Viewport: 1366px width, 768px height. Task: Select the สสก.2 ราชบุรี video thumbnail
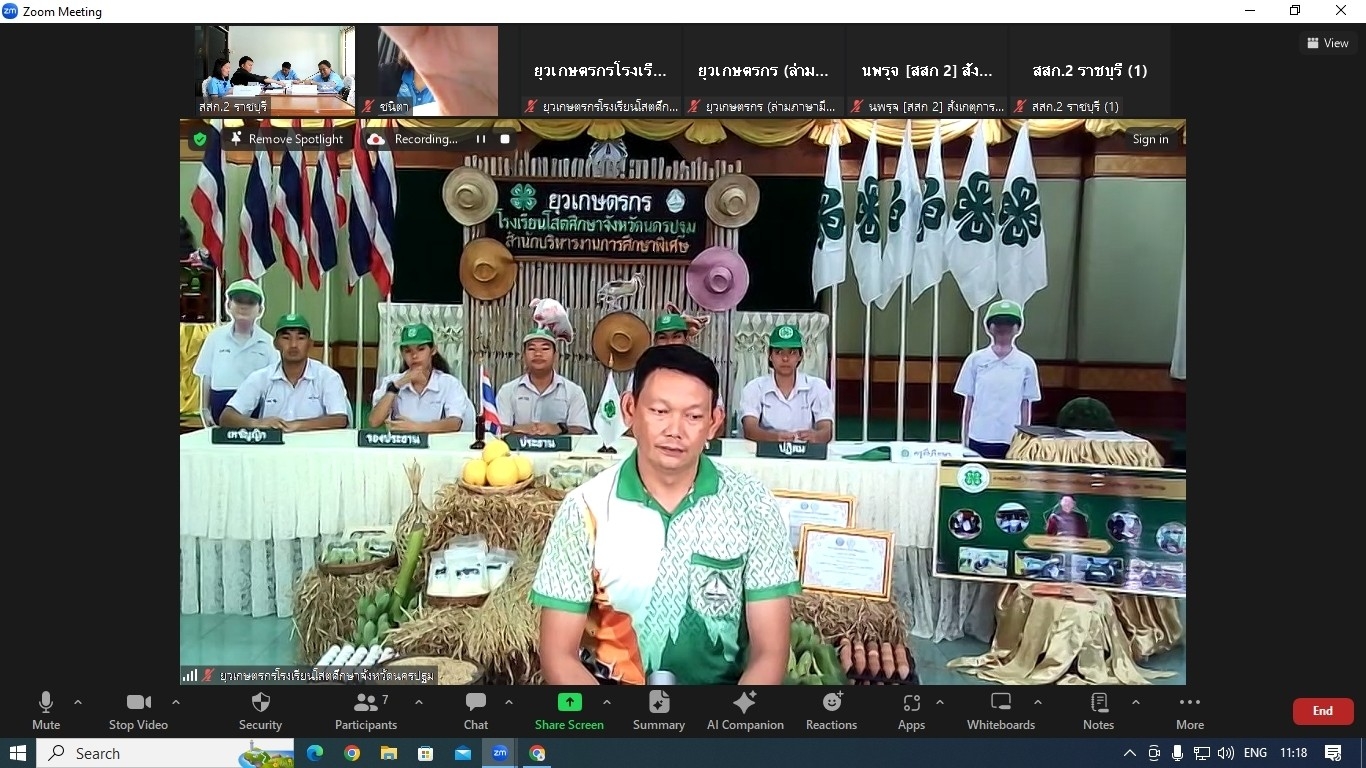click(275, 70)
